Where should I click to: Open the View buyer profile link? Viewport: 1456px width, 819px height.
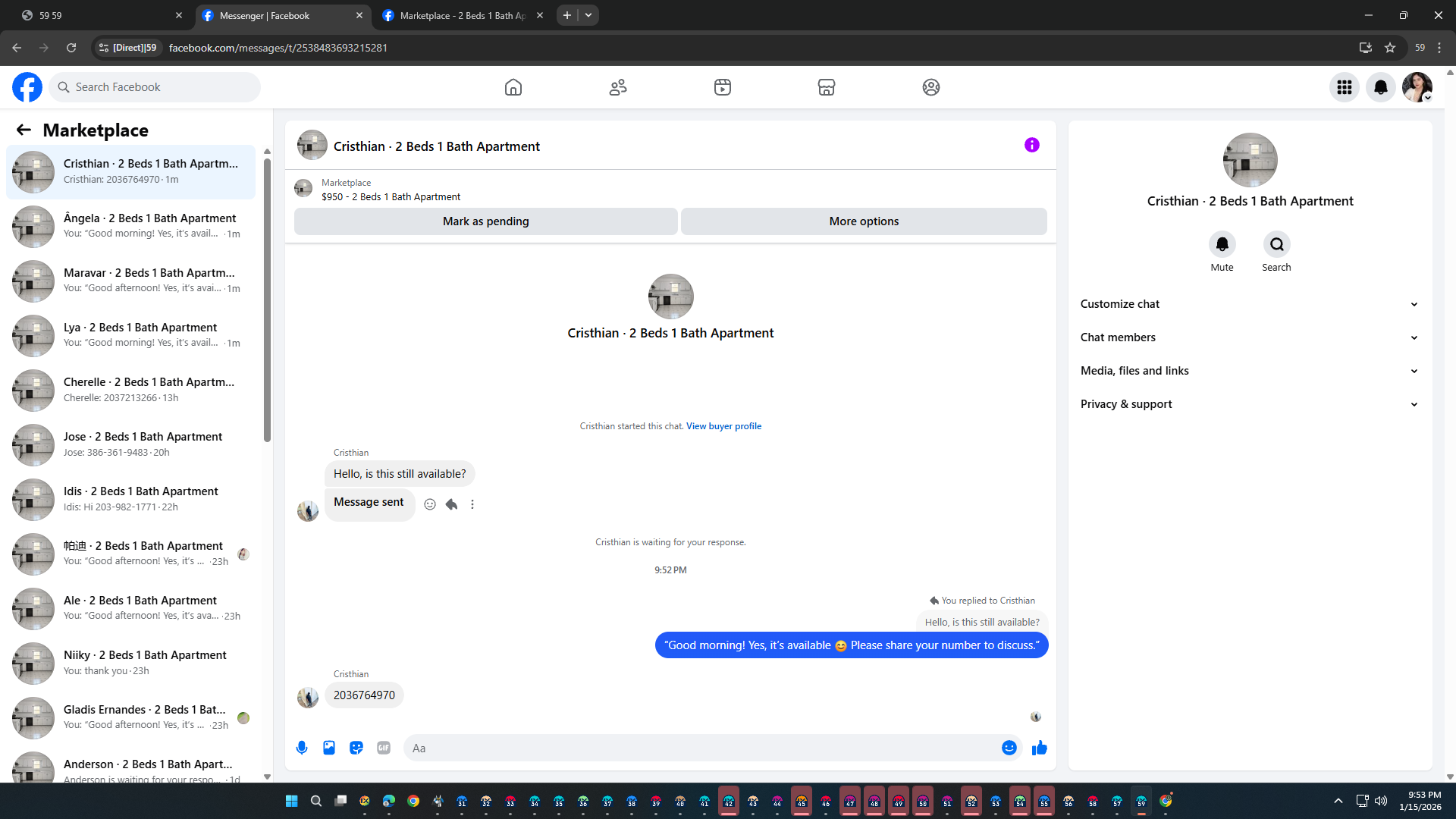(723, 426)
